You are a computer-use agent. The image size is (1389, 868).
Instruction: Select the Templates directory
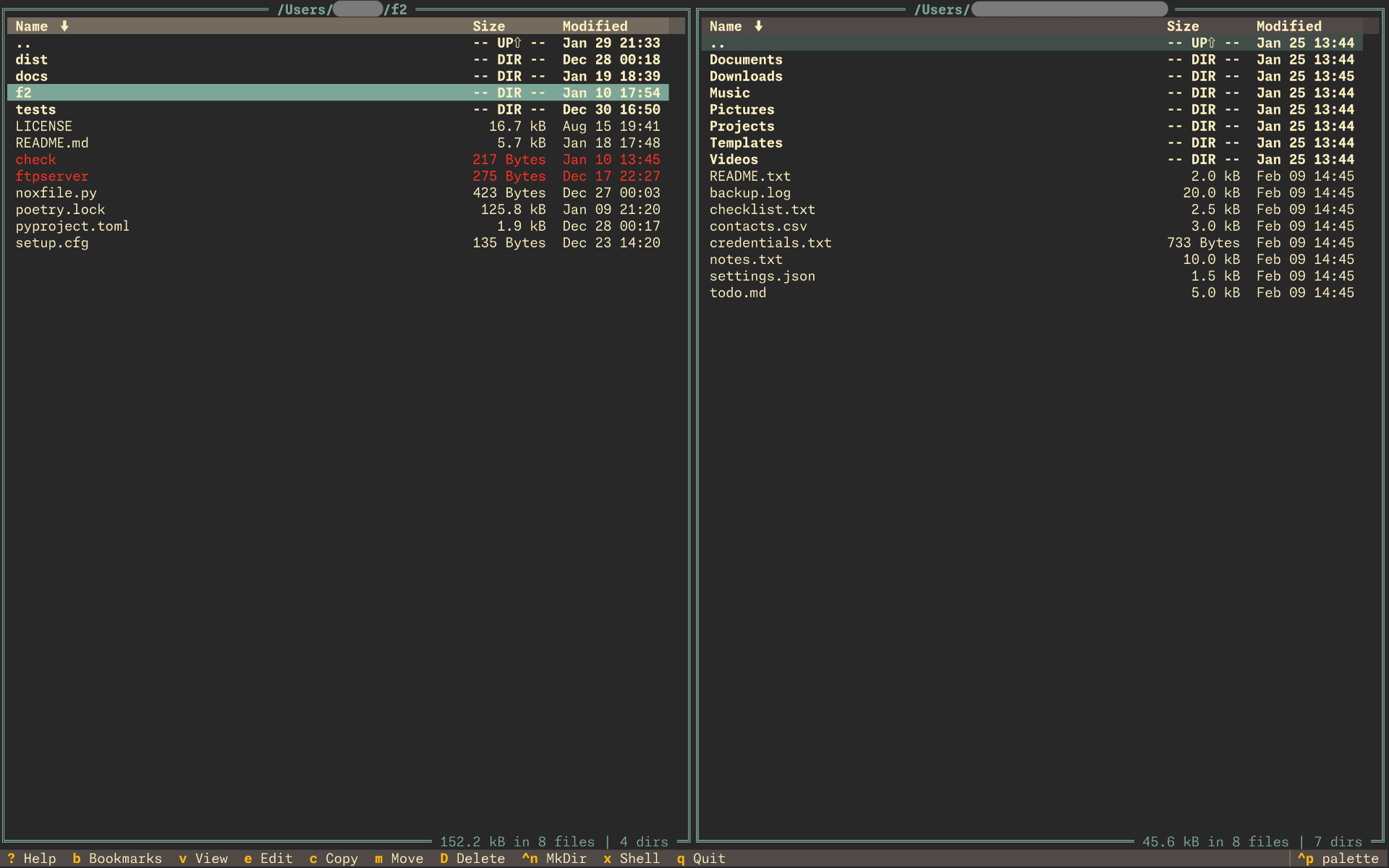[x=1032, y=142]
